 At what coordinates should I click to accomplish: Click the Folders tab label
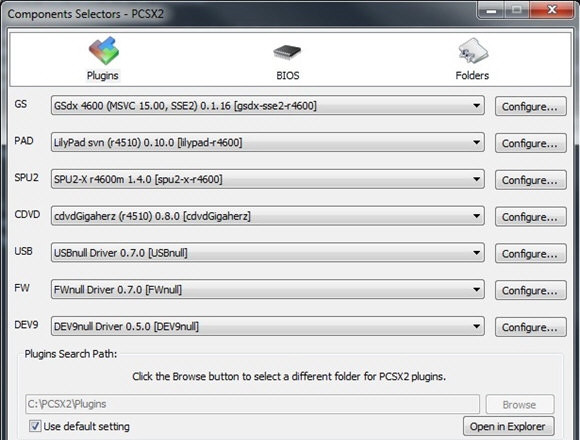click(472, 75)
